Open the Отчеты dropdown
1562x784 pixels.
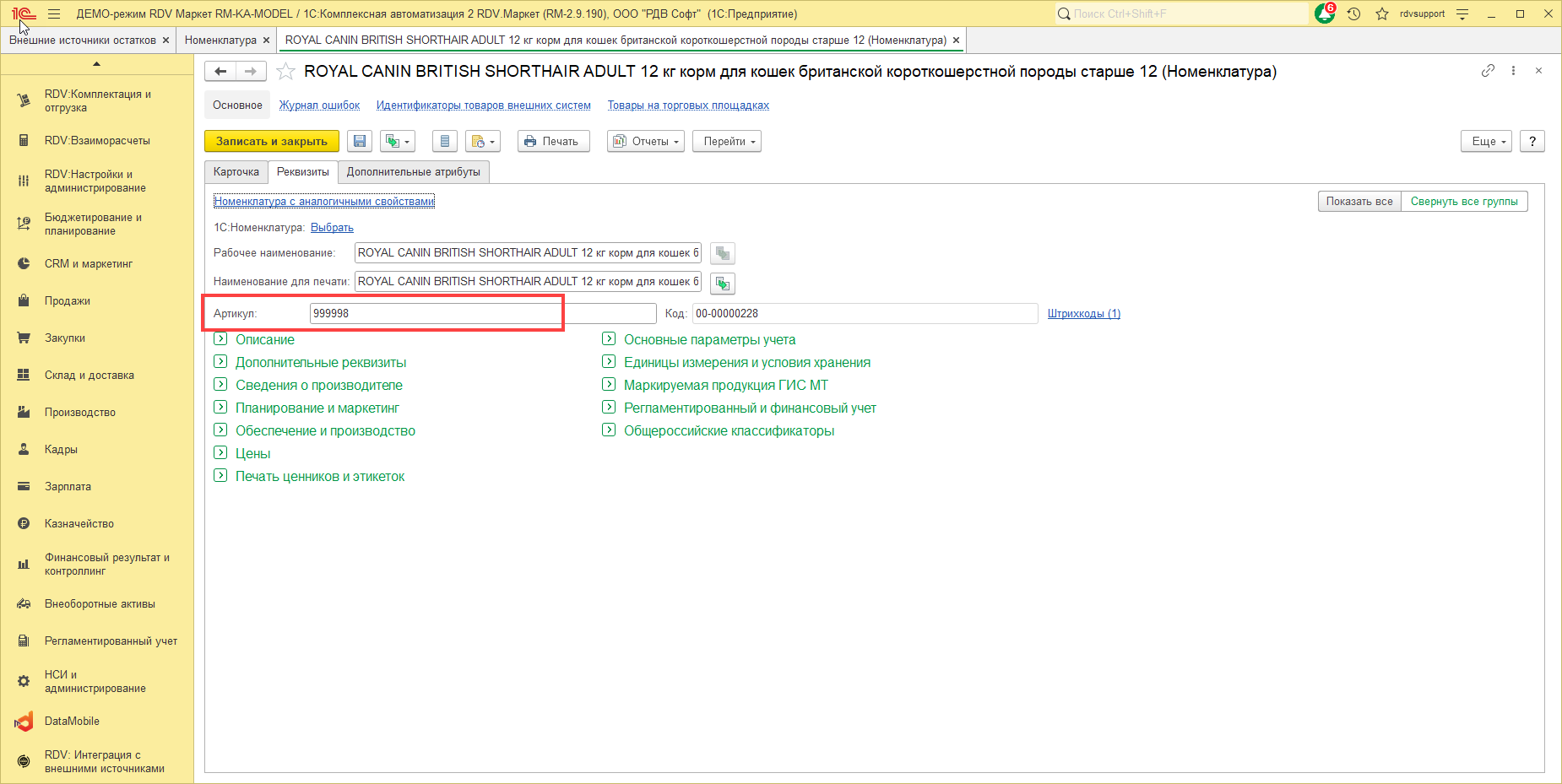click(x=646, y=141)
